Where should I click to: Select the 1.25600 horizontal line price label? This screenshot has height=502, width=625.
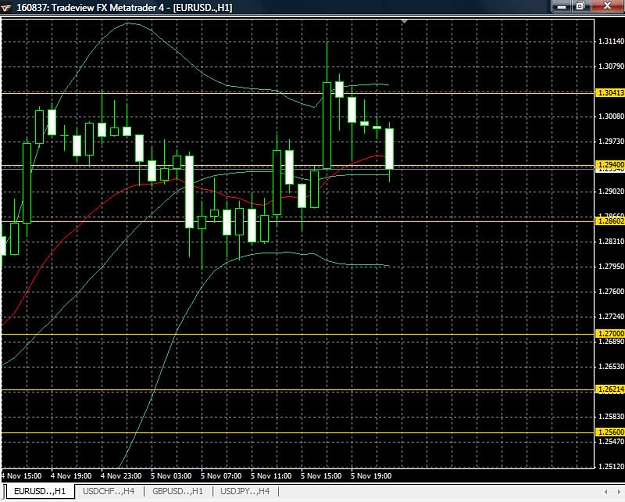coord(610,432)
